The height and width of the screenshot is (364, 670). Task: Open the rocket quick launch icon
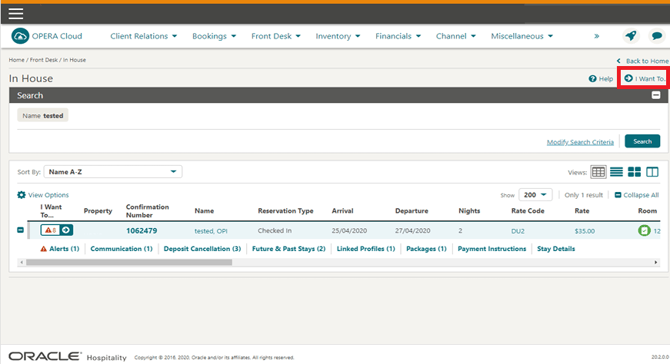(631, 36)
